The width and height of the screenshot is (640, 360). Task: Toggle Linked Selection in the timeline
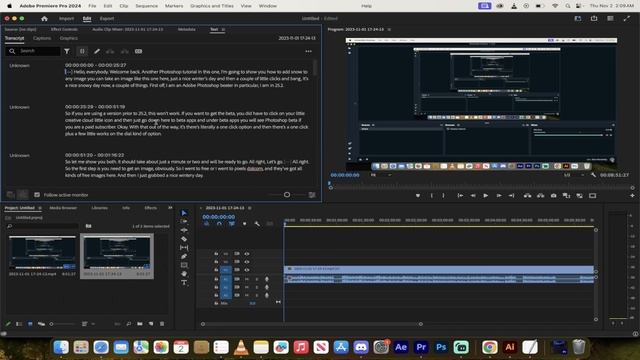click(x=231, y=224)
